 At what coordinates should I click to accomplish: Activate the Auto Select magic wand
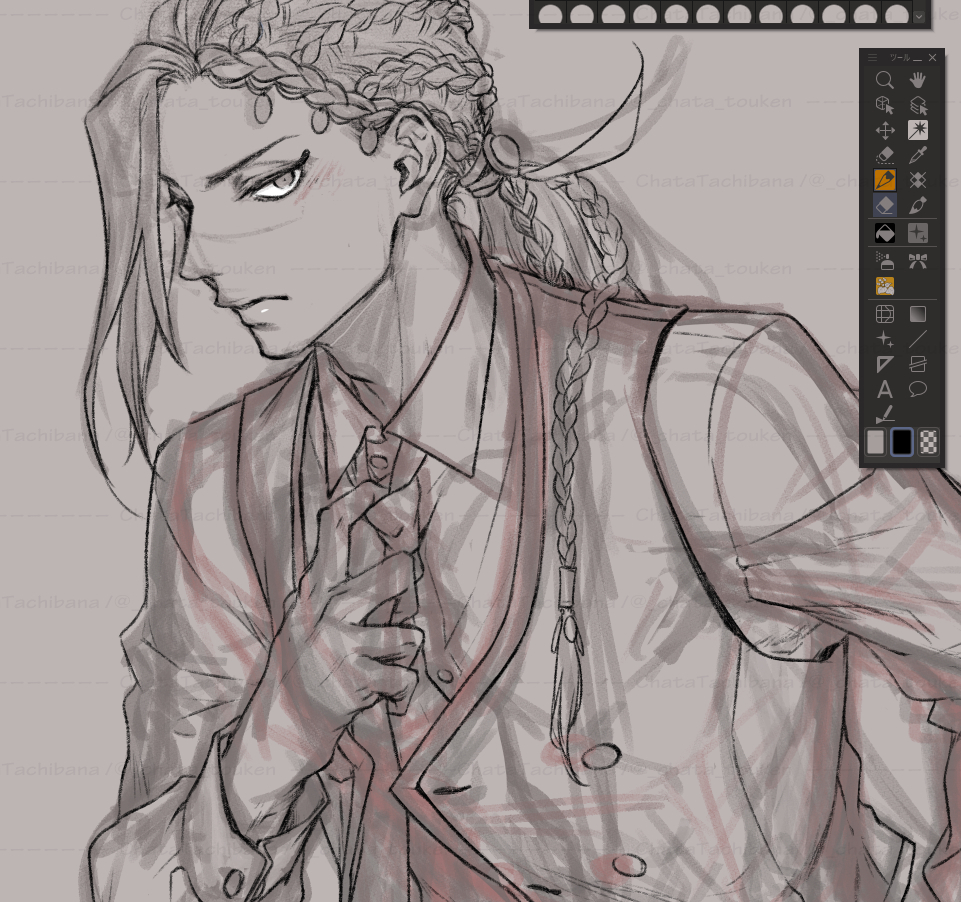917,130
